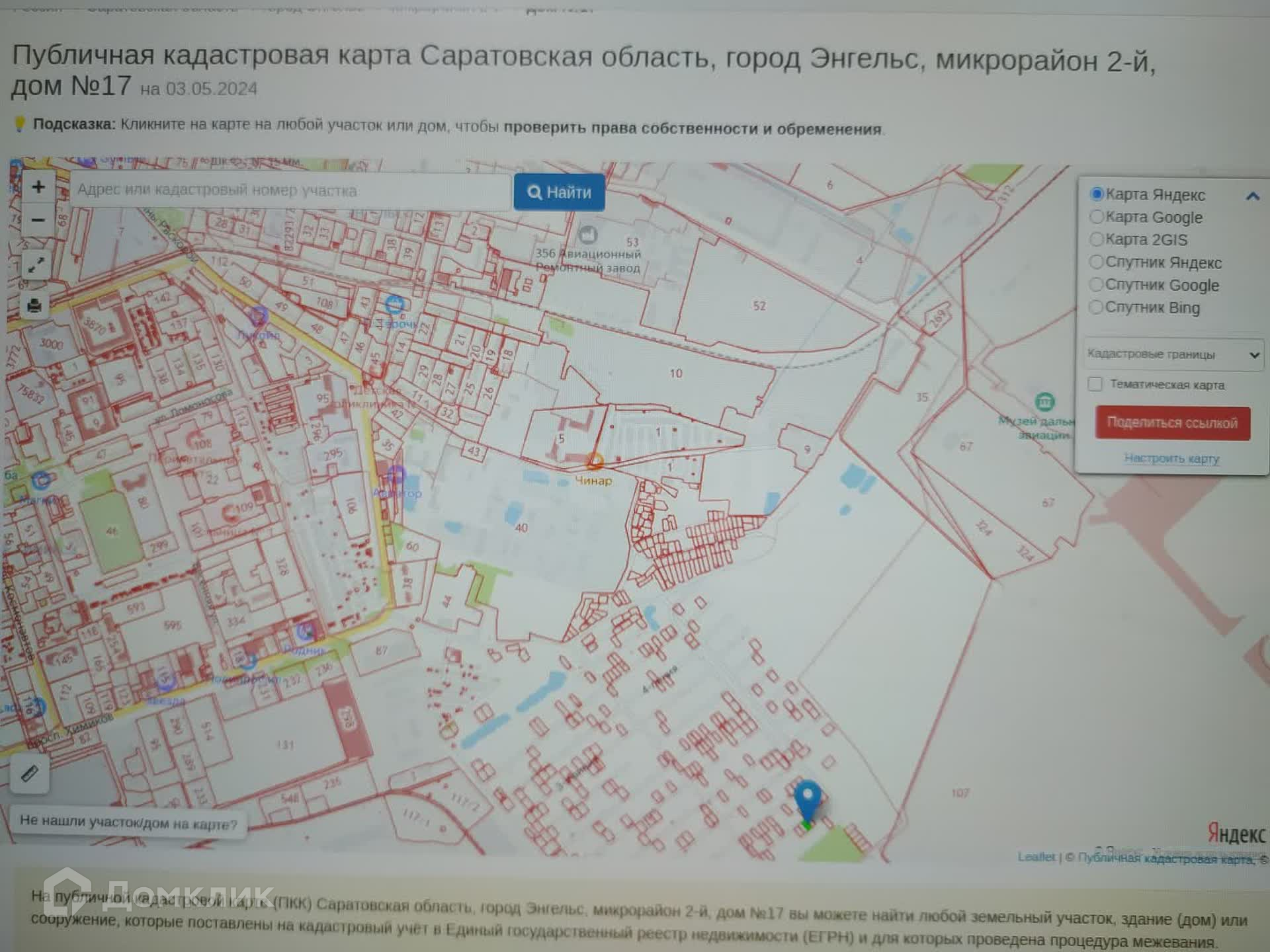Select Спутник Яндекс radio option
This screenshot has width=1270, height=952.
point(1097,262)
